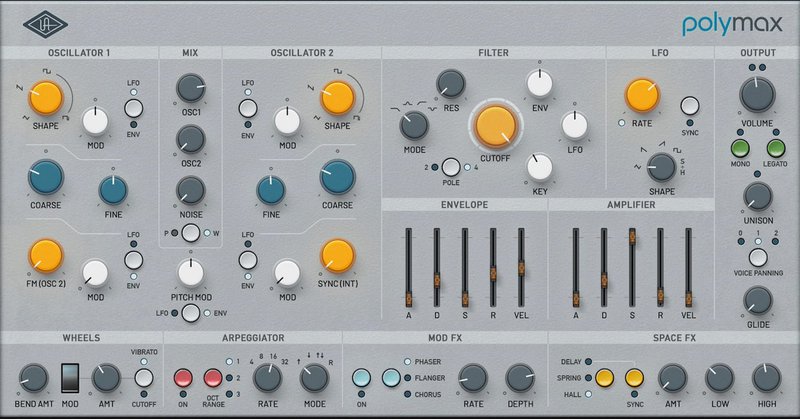Click the Envelope R (release) slider
800x419 pixels.
[x=493, y=267]
